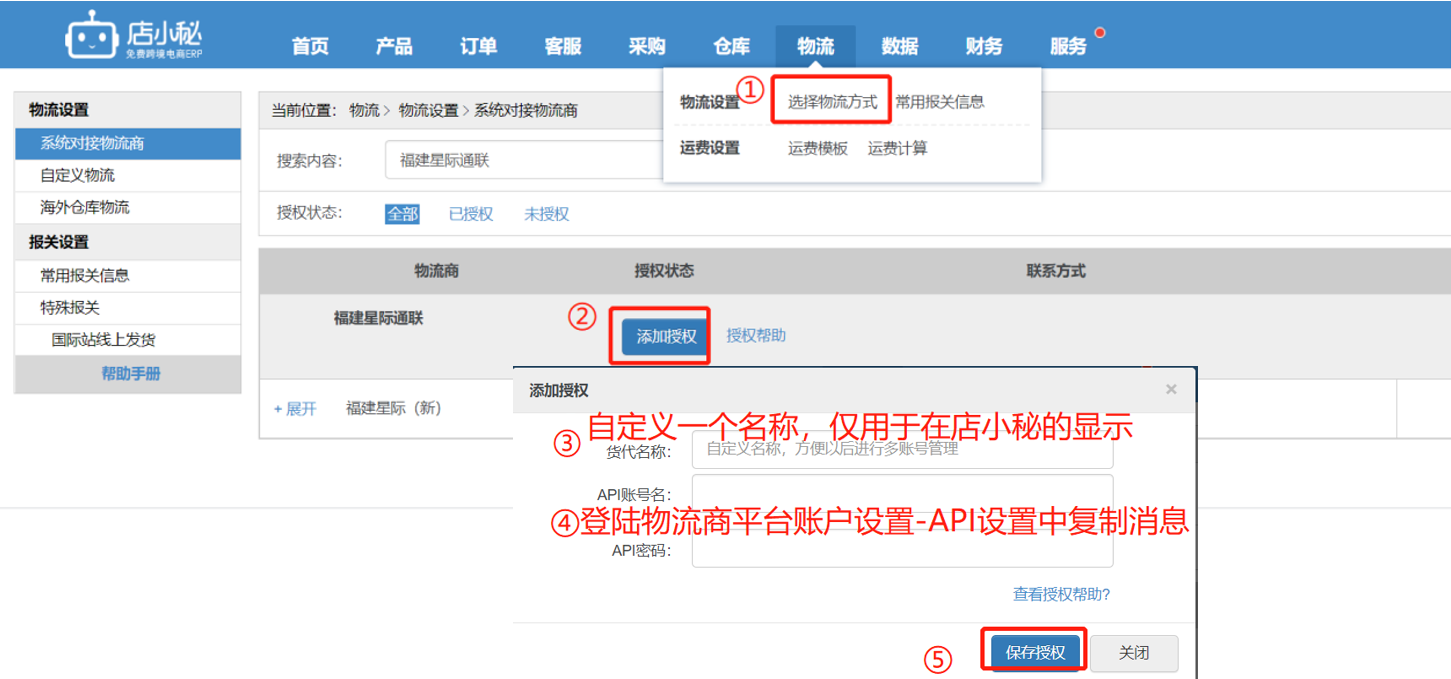Close the 添加授权 dialog with X

coord(1171,390)
